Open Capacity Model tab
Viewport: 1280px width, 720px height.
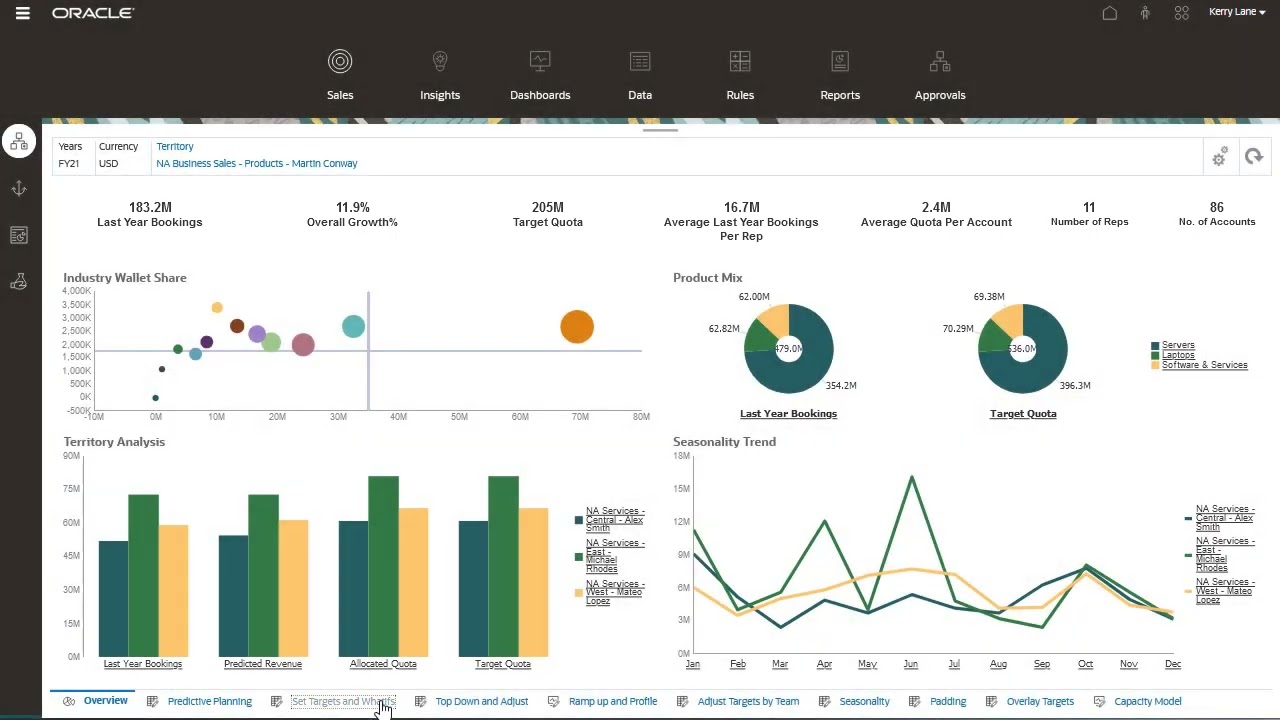click(x=1148, y=701)
